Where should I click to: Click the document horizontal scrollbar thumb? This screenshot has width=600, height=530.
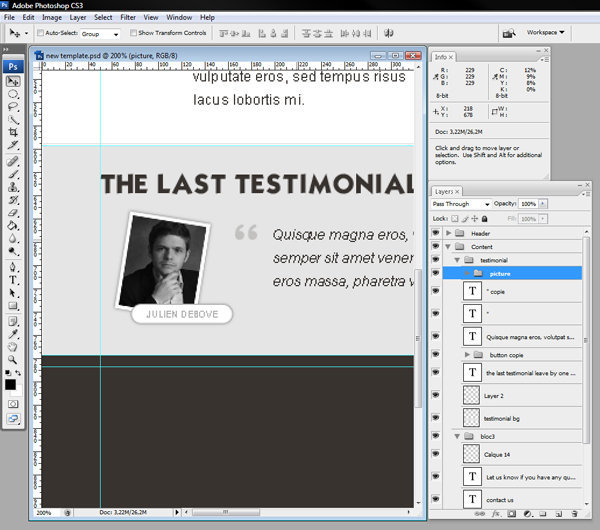(225, 512)
